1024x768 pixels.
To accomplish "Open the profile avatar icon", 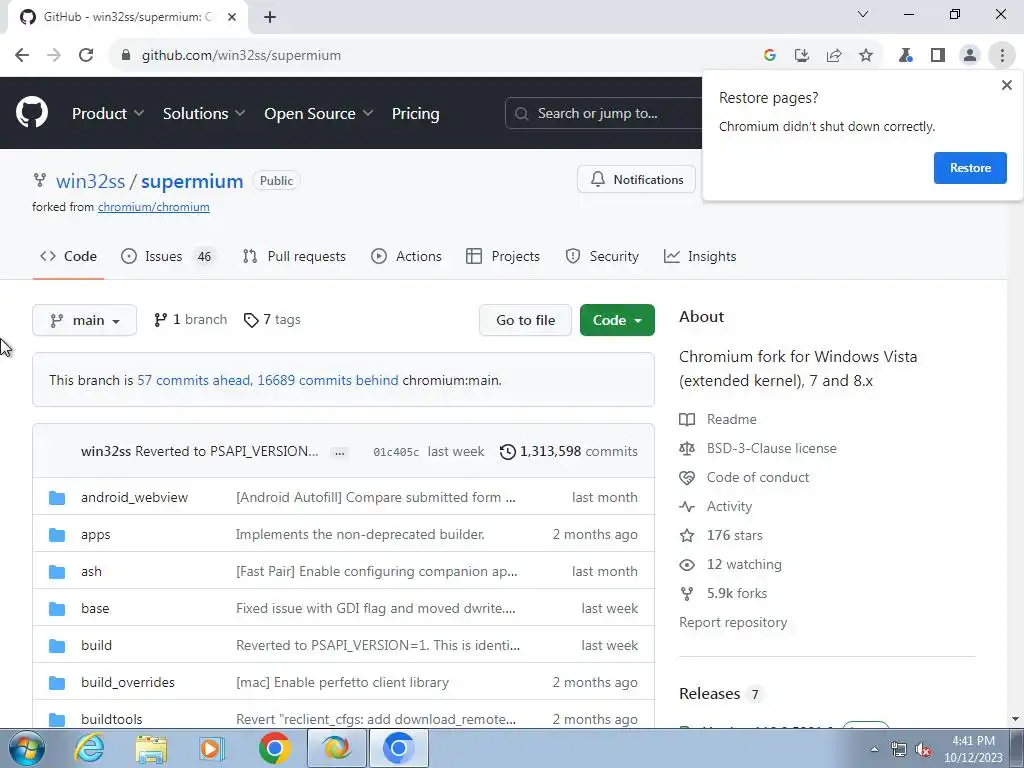I will coord(970,56).
